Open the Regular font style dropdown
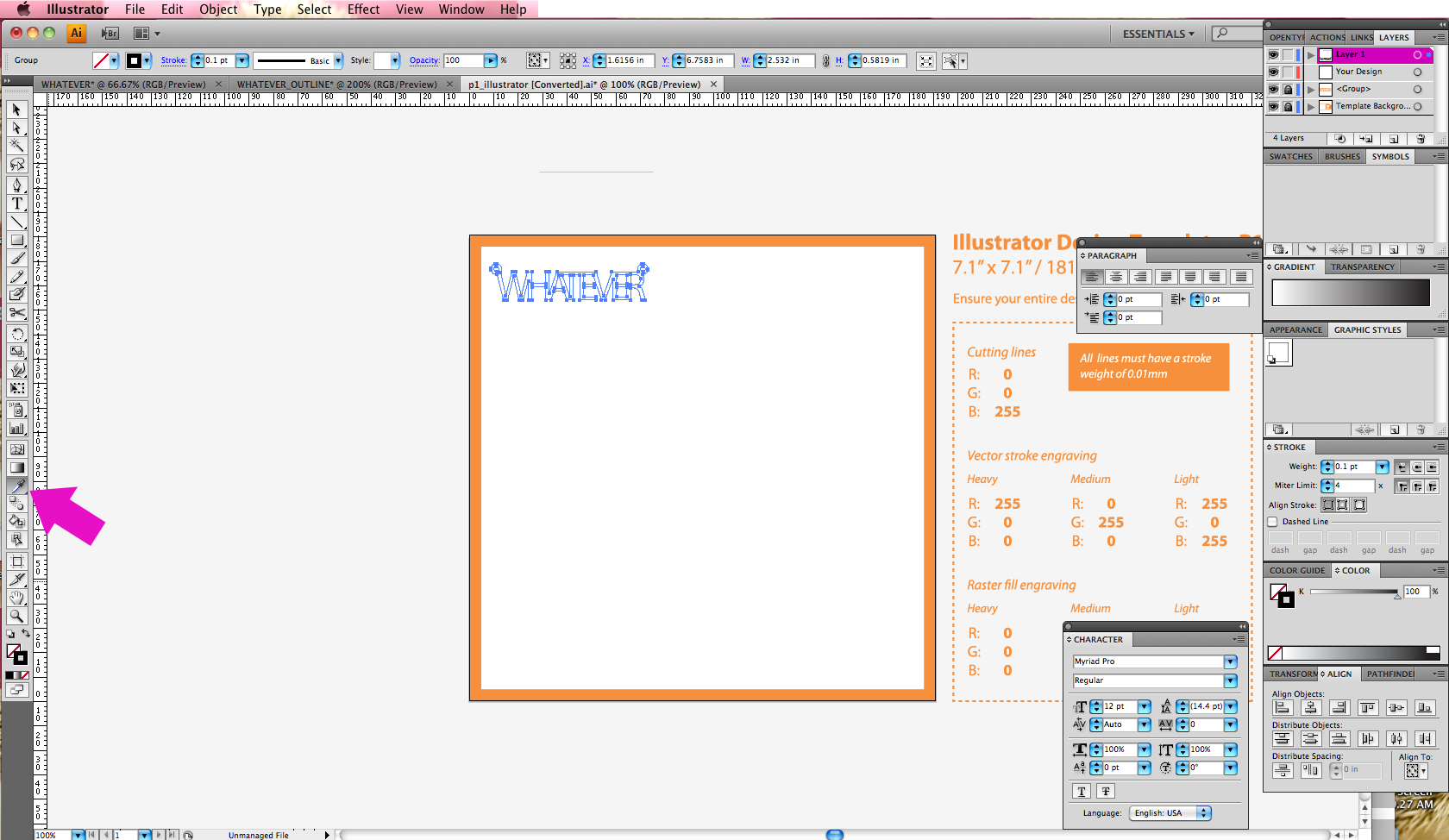Image resolution: width=1449 pixels, height=840 pixels. point(1231,680)
